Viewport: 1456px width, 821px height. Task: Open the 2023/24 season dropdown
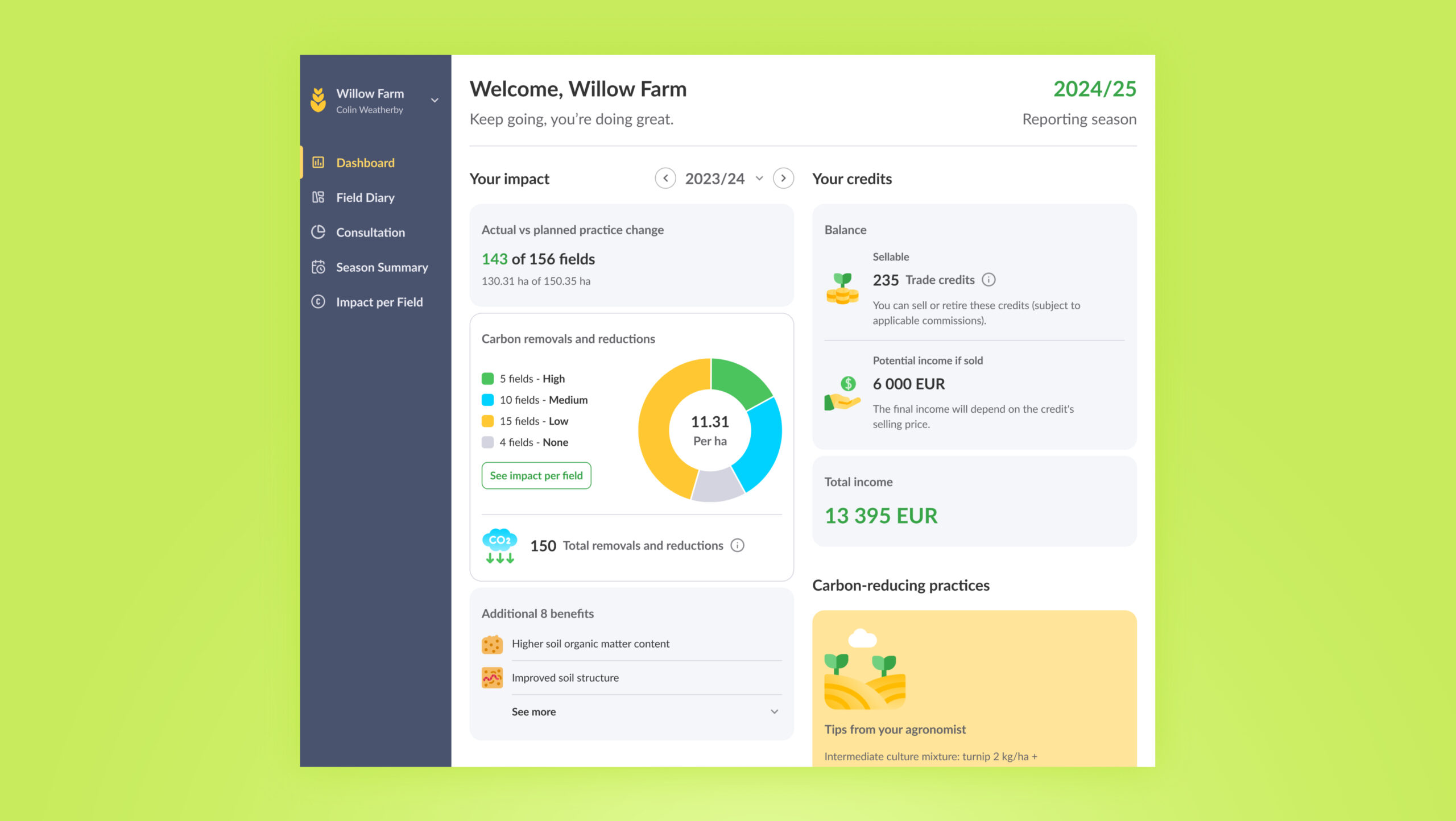click(x=723, y=179)
